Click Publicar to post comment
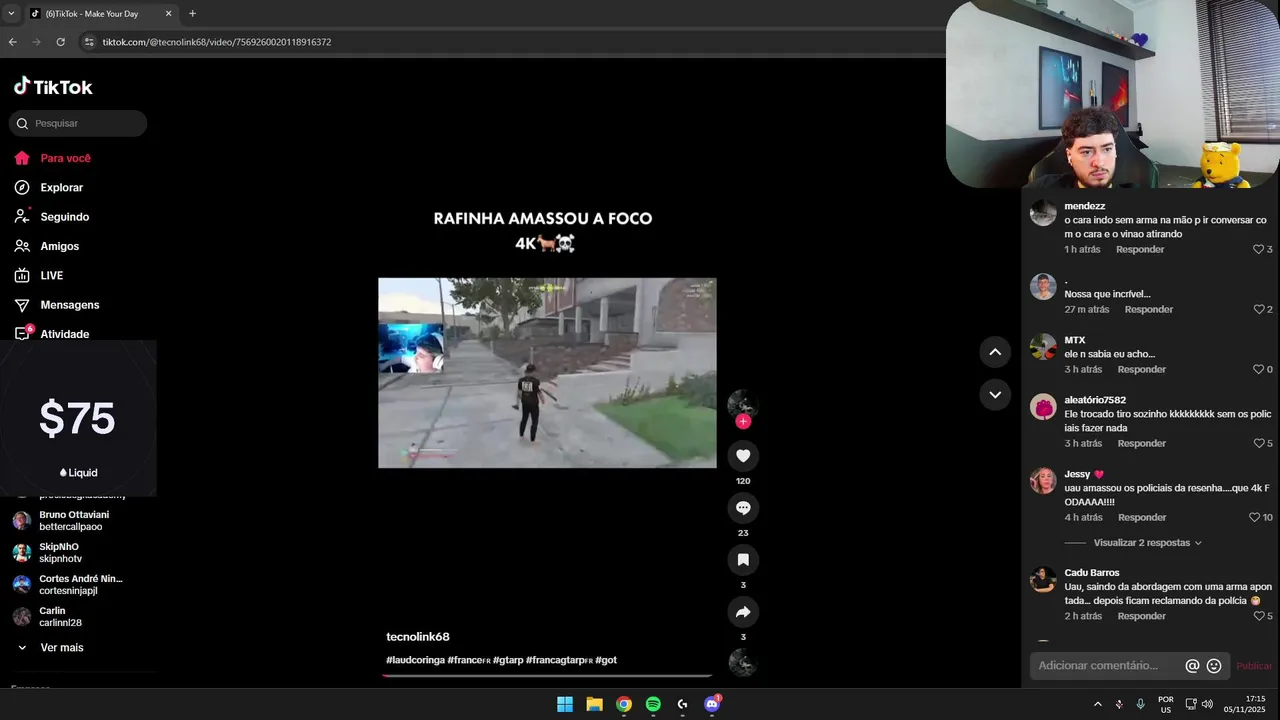This screenshot has height=720, width=1280. [x=1254, y=666]
